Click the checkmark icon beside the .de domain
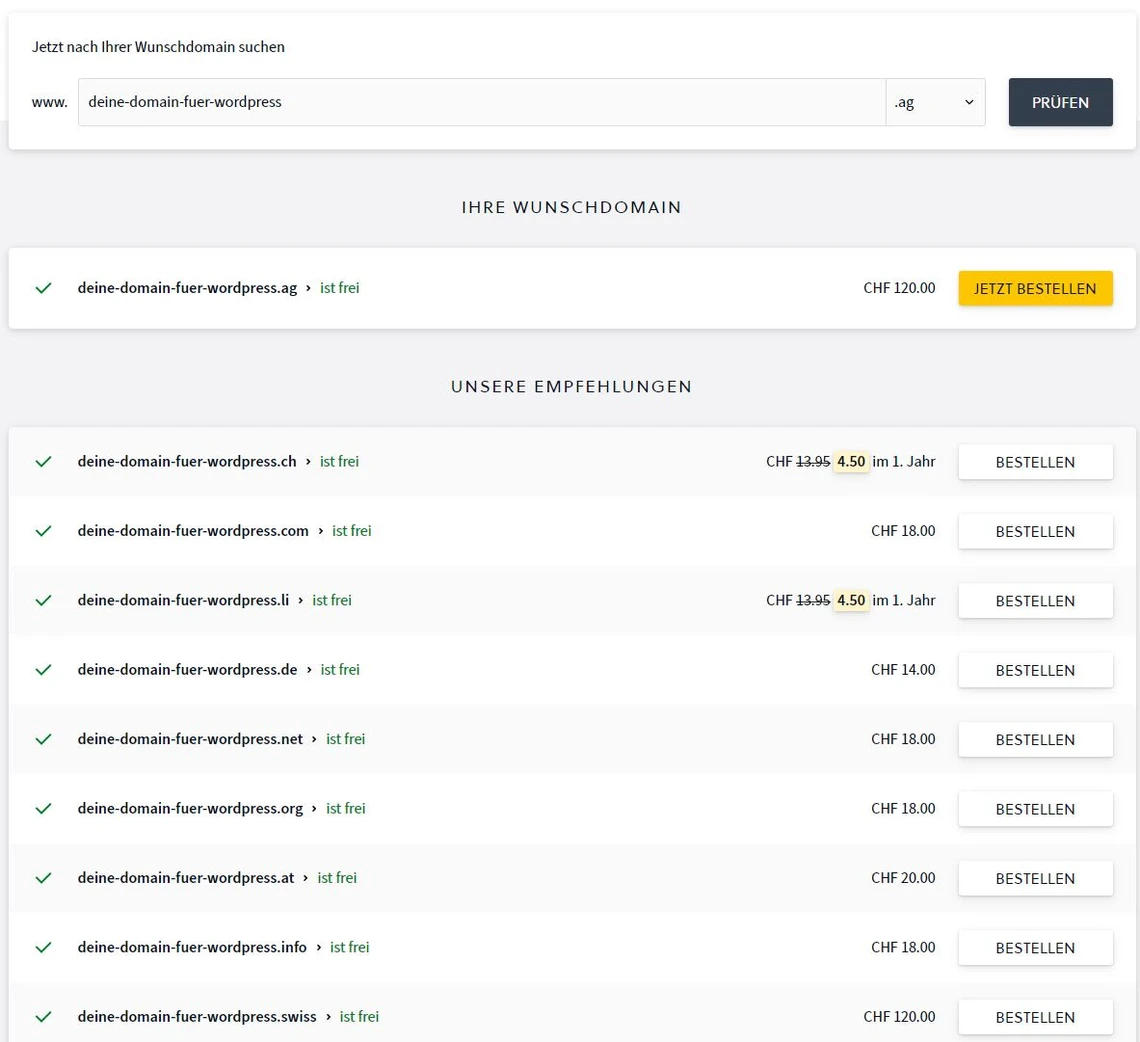 43,670
